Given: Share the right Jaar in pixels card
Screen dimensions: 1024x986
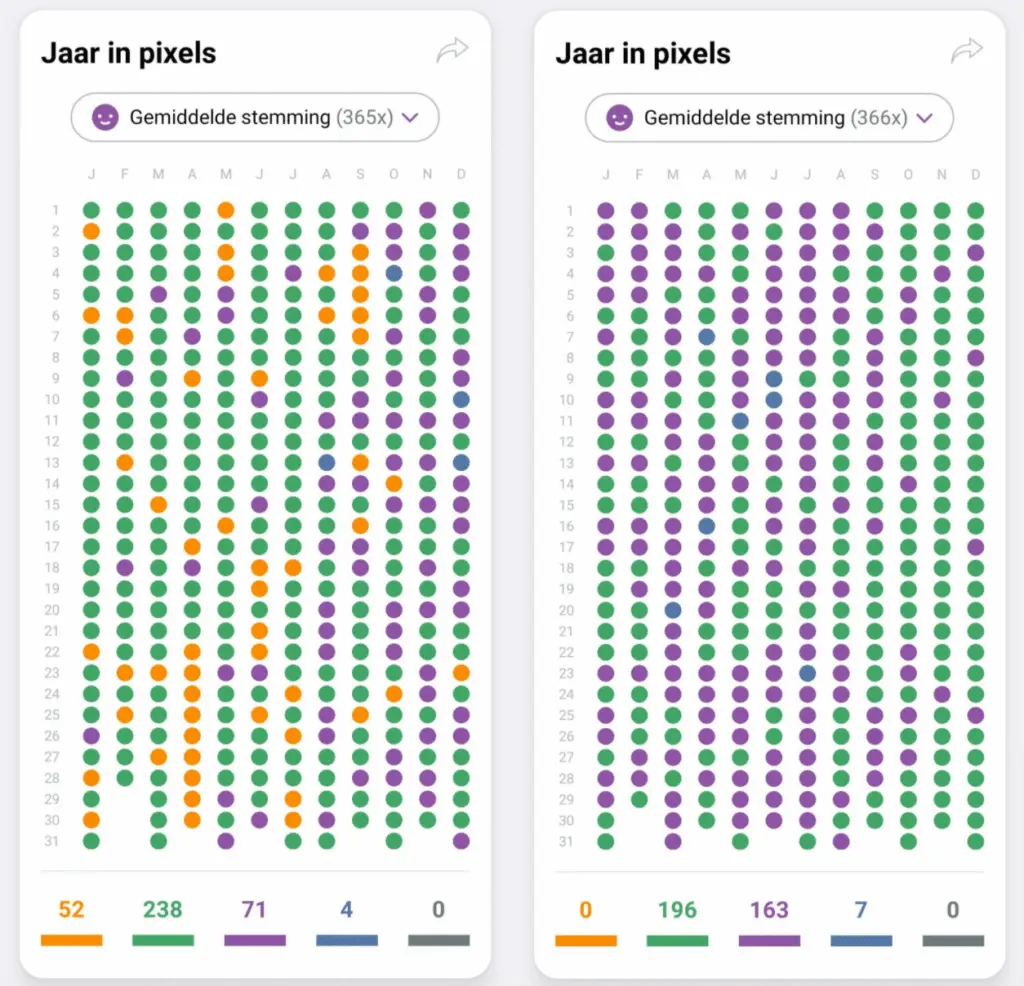Looking at the screenshot, I should (x=967, y=50).
